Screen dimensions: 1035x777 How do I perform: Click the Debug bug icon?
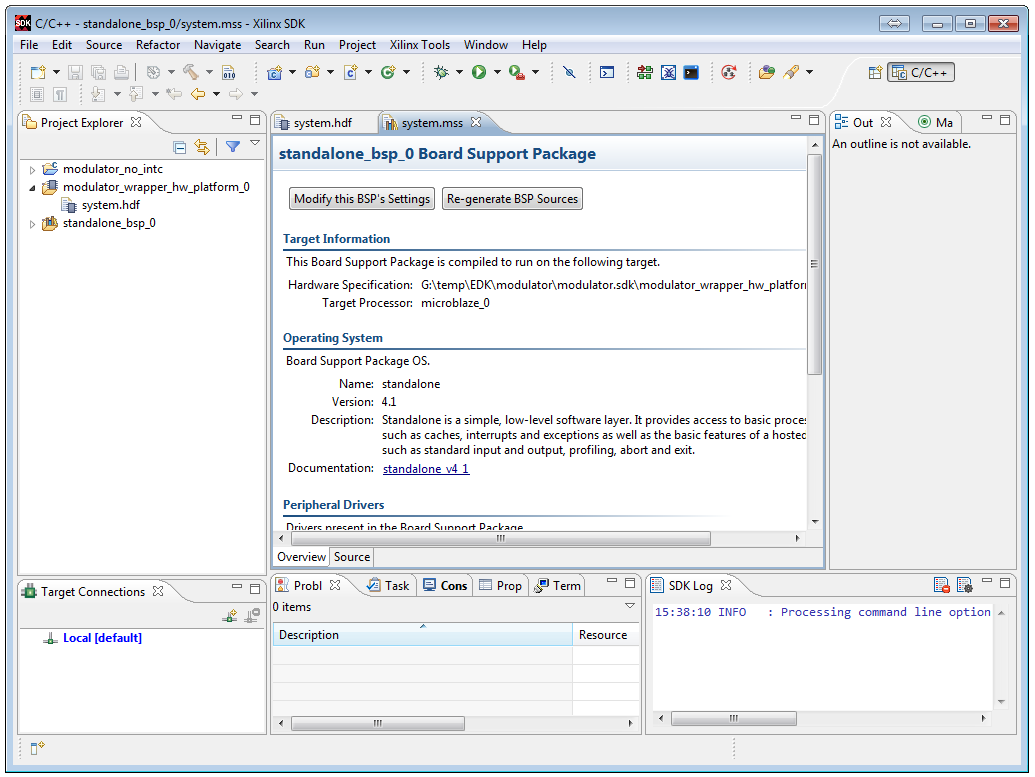441,73
